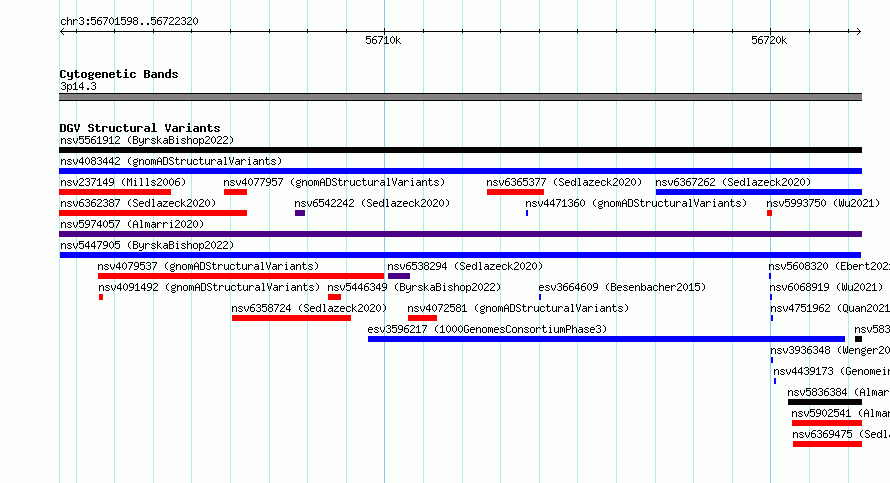Image resolution: width=890 pixels, height=483 pixels.
Task: Click the 3p14.3 cytogenetic band bar
Action: pos(460,97)
